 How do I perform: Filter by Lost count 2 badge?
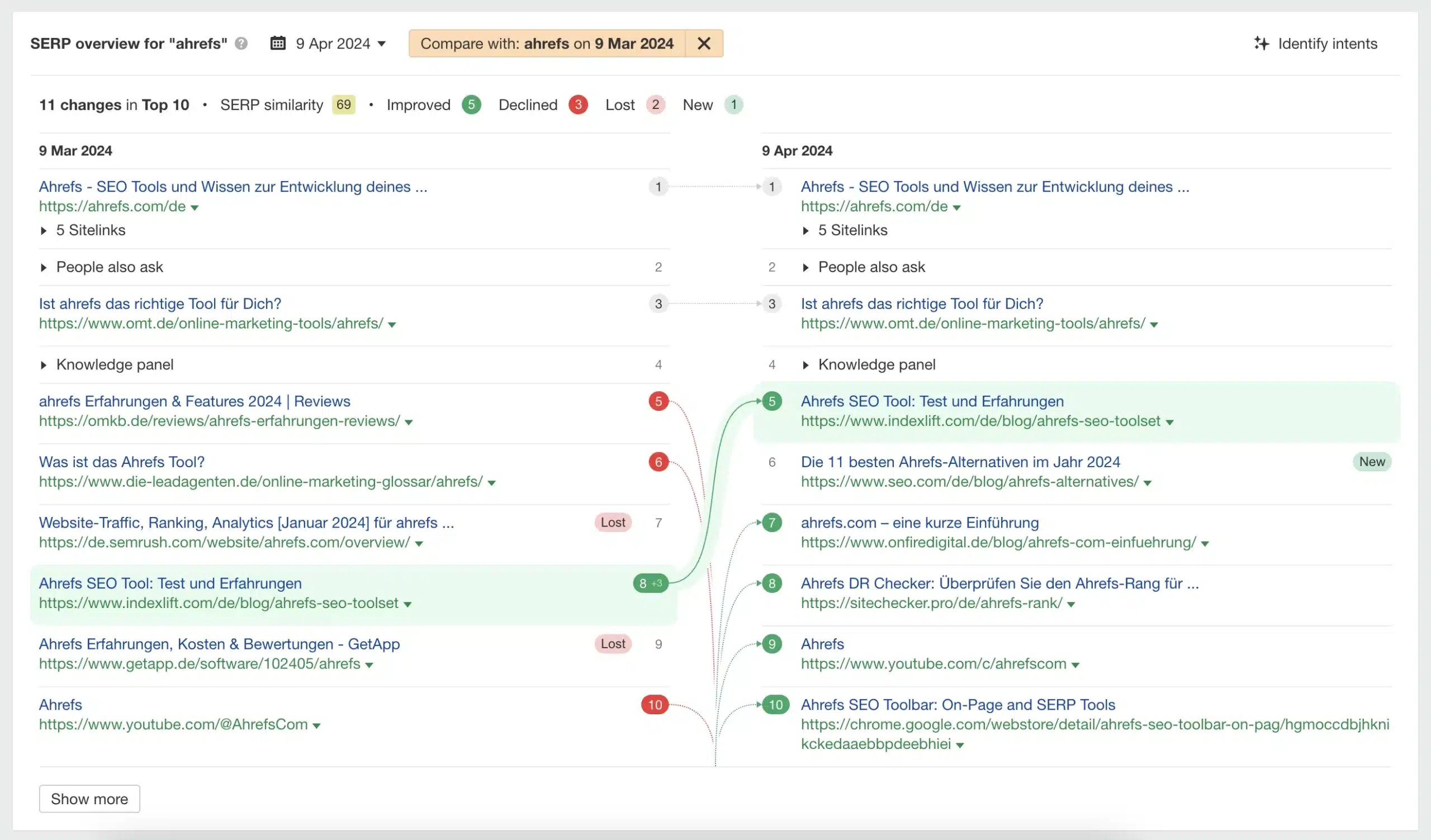(655, 105)
